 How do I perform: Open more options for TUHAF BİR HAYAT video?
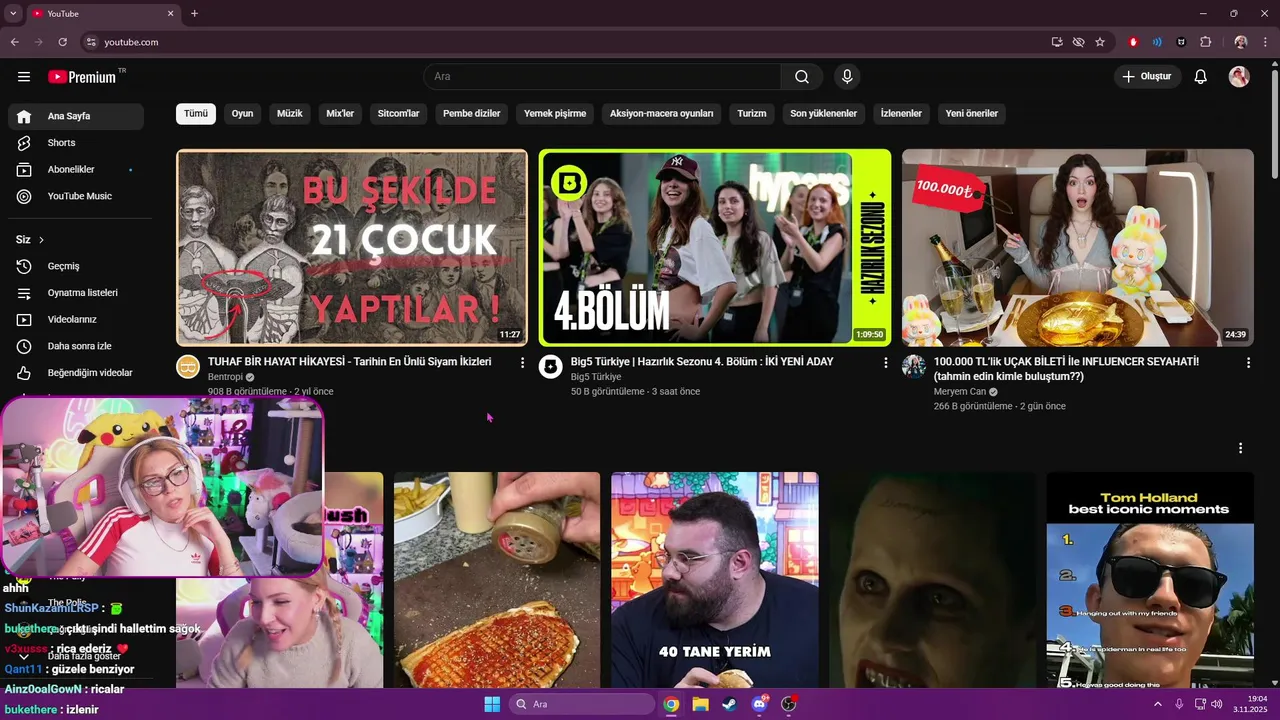pyautogui.click(x=522, y=363)
